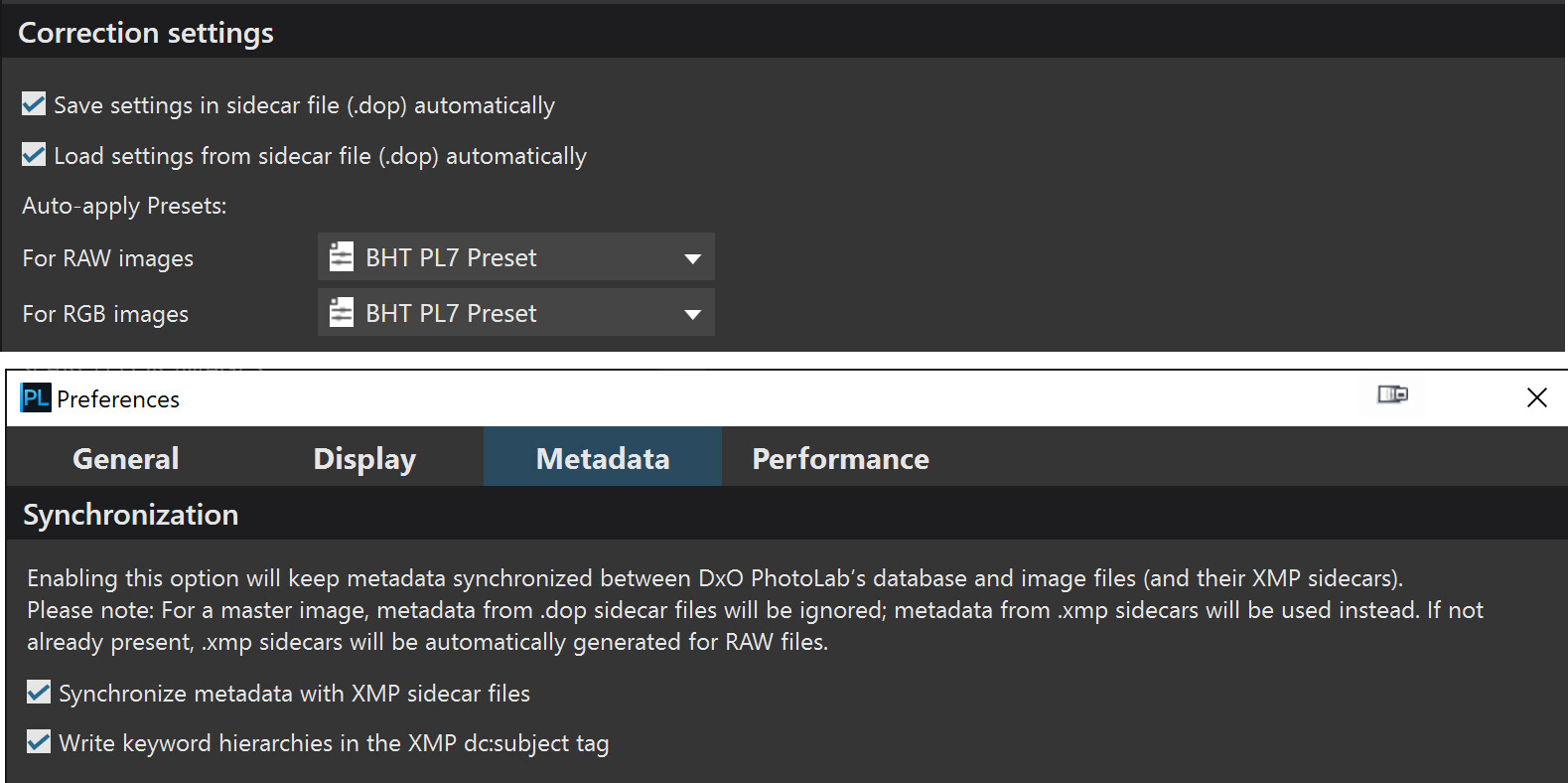The height and width of the screenshot is (783, 1568).
Task: Disable saving settings in sidecar file automatically
Action: click(34, 104)
